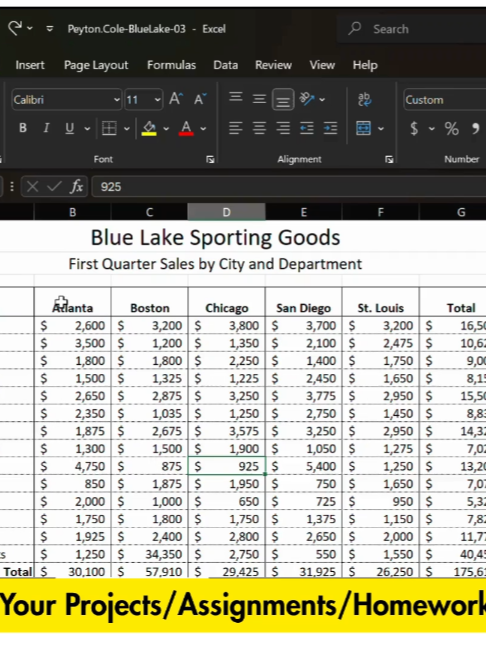The width and height of the screenshot is (486, 648).
Task: Open the Underline style dropdown arrow
Action: (87, 129)
